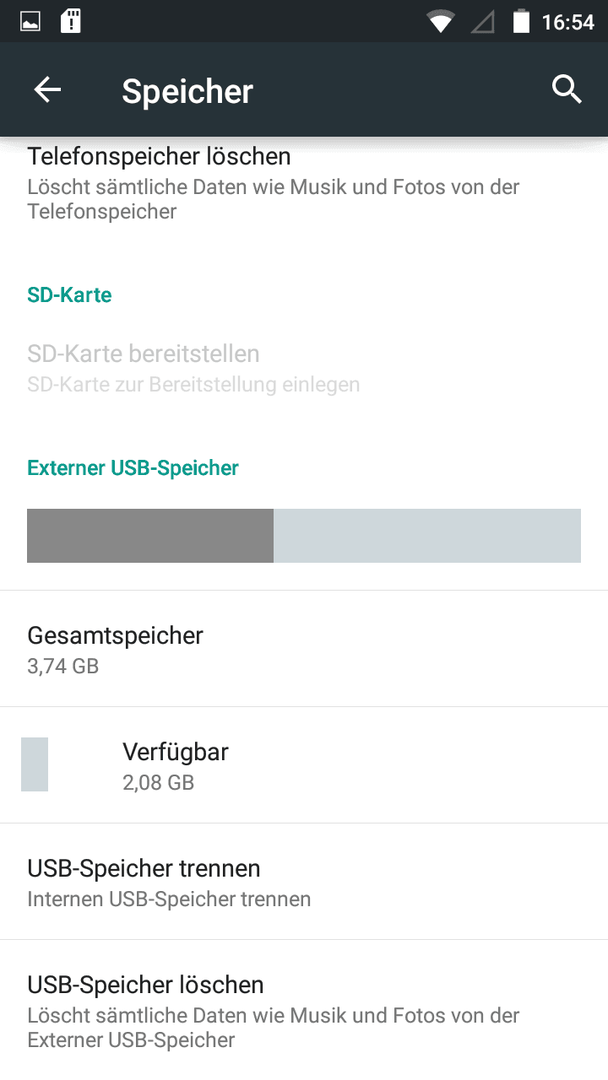Tap the Wi-Fi signal icon
The image size is (608, 1080).
(440, 22)
